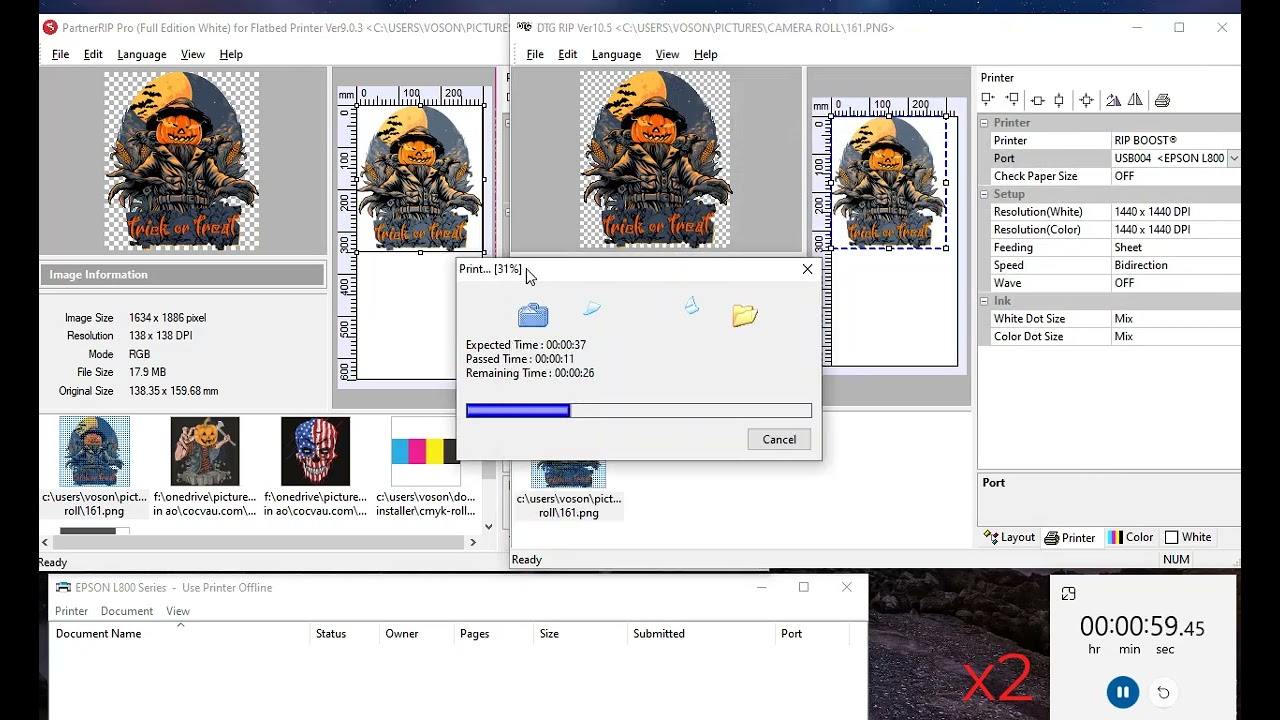Click the align top-right icon in Printer toolbar
The height and width of the screenshot is (720, 1280).
point(1012,99)
